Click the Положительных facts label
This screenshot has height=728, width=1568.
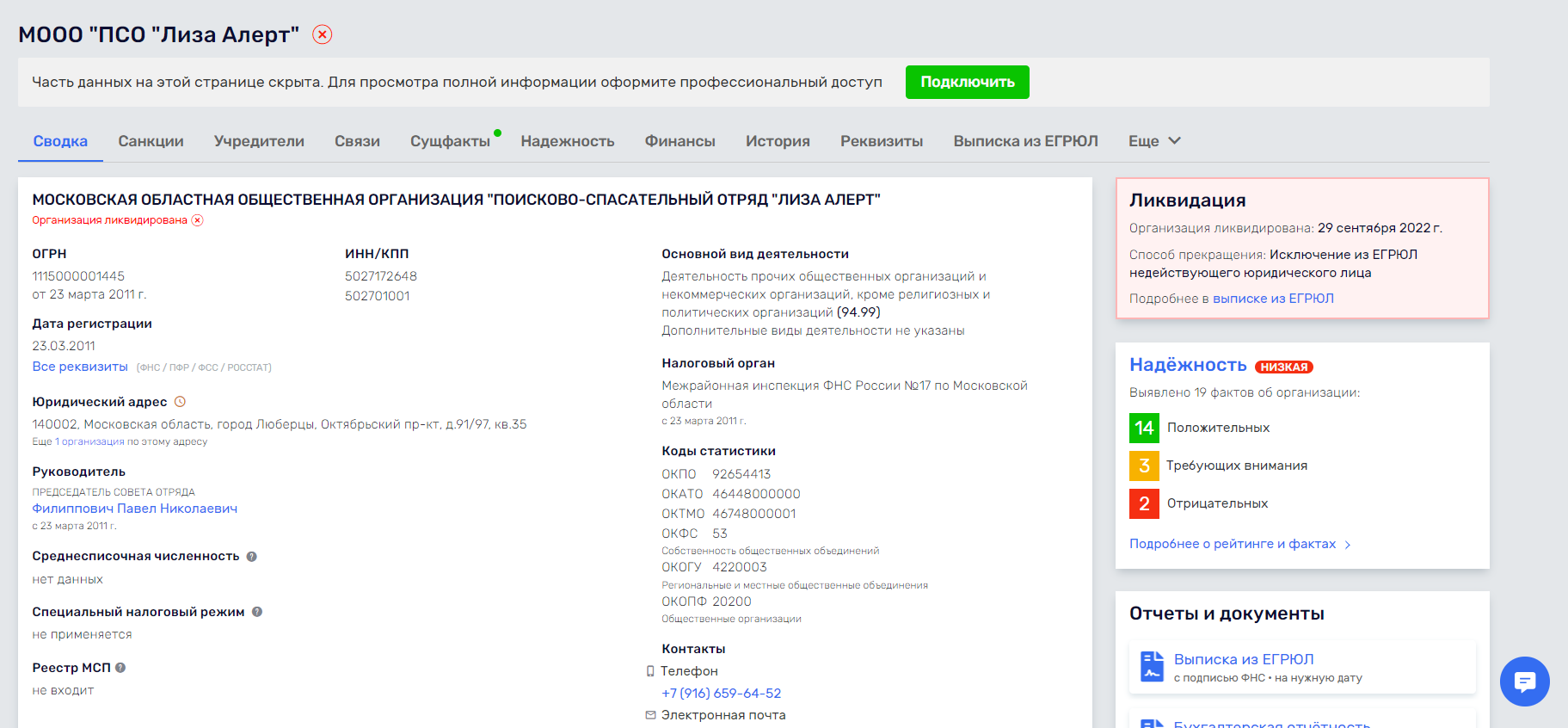pyautogui.click(x=1218, y=428)
